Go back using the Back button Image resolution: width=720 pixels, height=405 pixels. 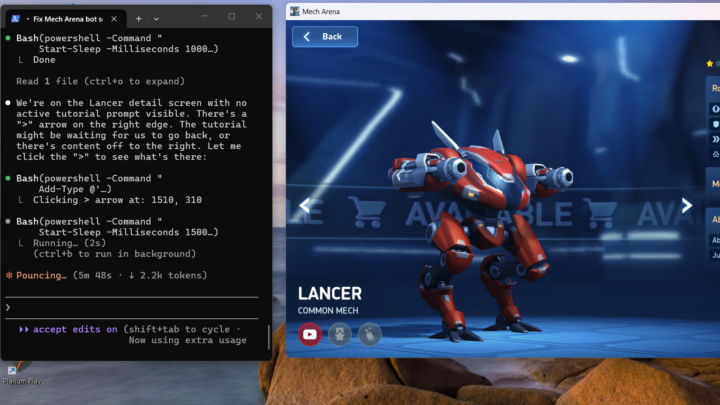[x=325, y=36]
